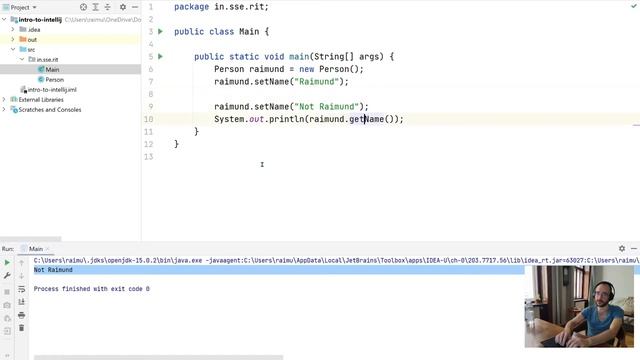This screenshot has height=360, width=640.
Task: Toggle scroll to end of console
Action: (22, 302)
